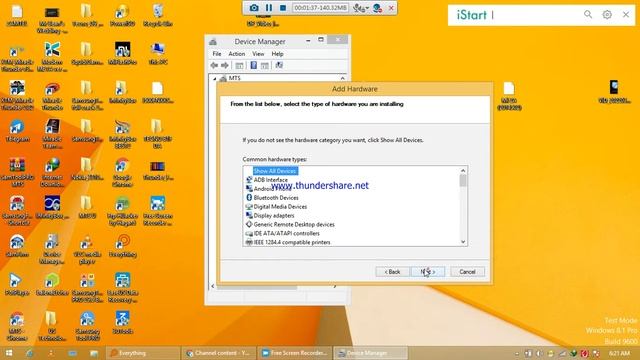Open Windows Start button

(x=9, y=353)
